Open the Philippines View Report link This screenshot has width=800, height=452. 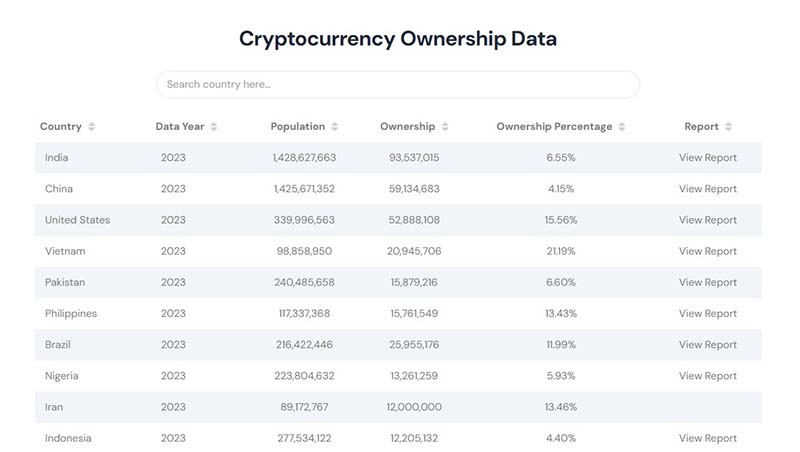tap(707, 314)
